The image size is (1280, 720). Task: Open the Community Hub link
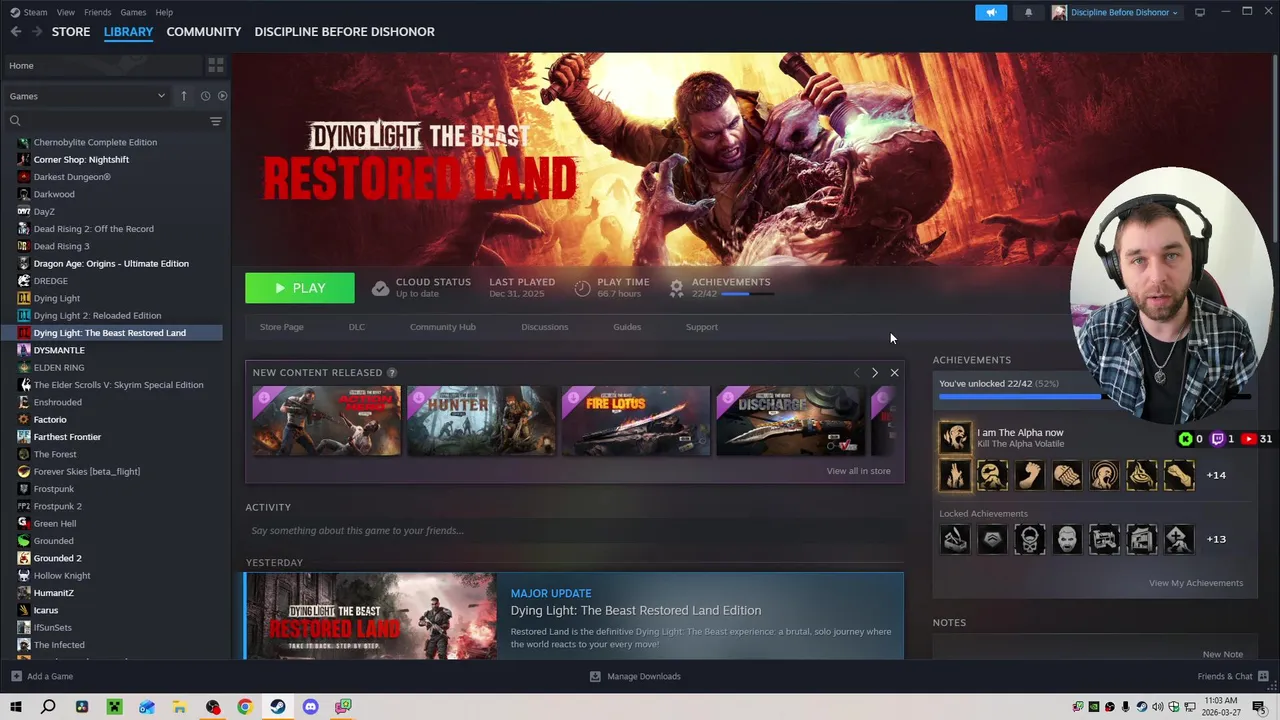(443, 327)
